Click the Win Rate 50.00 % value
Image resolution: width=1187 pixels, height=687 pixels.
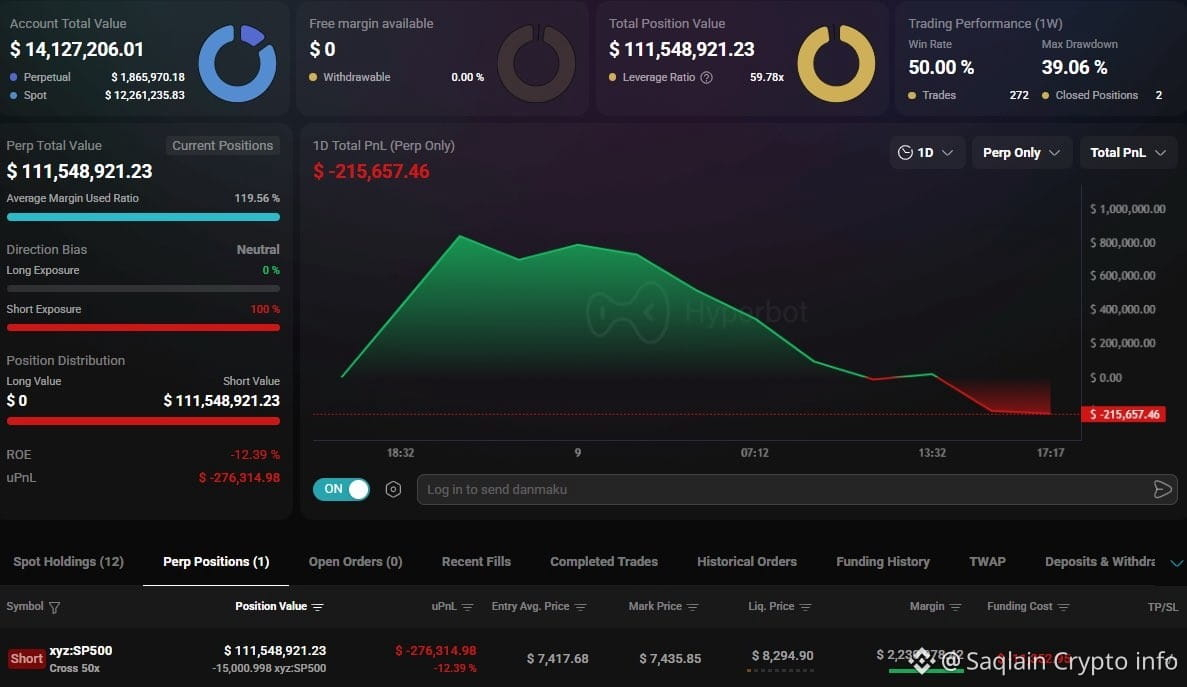(x=941, y=67)
